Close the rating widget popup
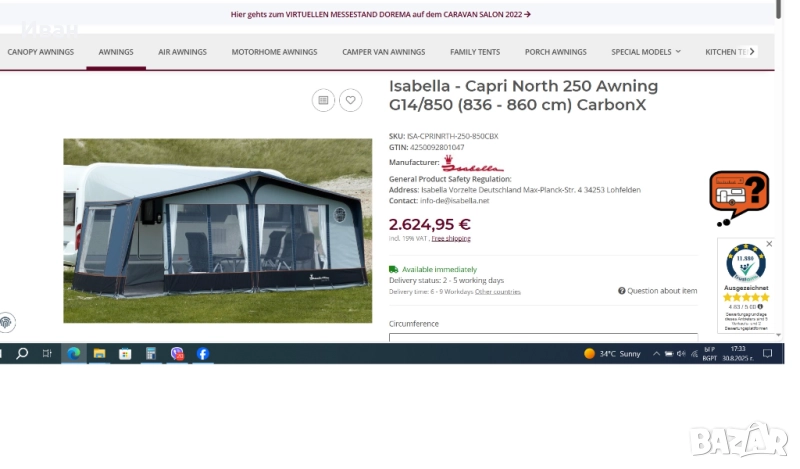The height and width of the screenshot is (469, 800). point(769,244)
